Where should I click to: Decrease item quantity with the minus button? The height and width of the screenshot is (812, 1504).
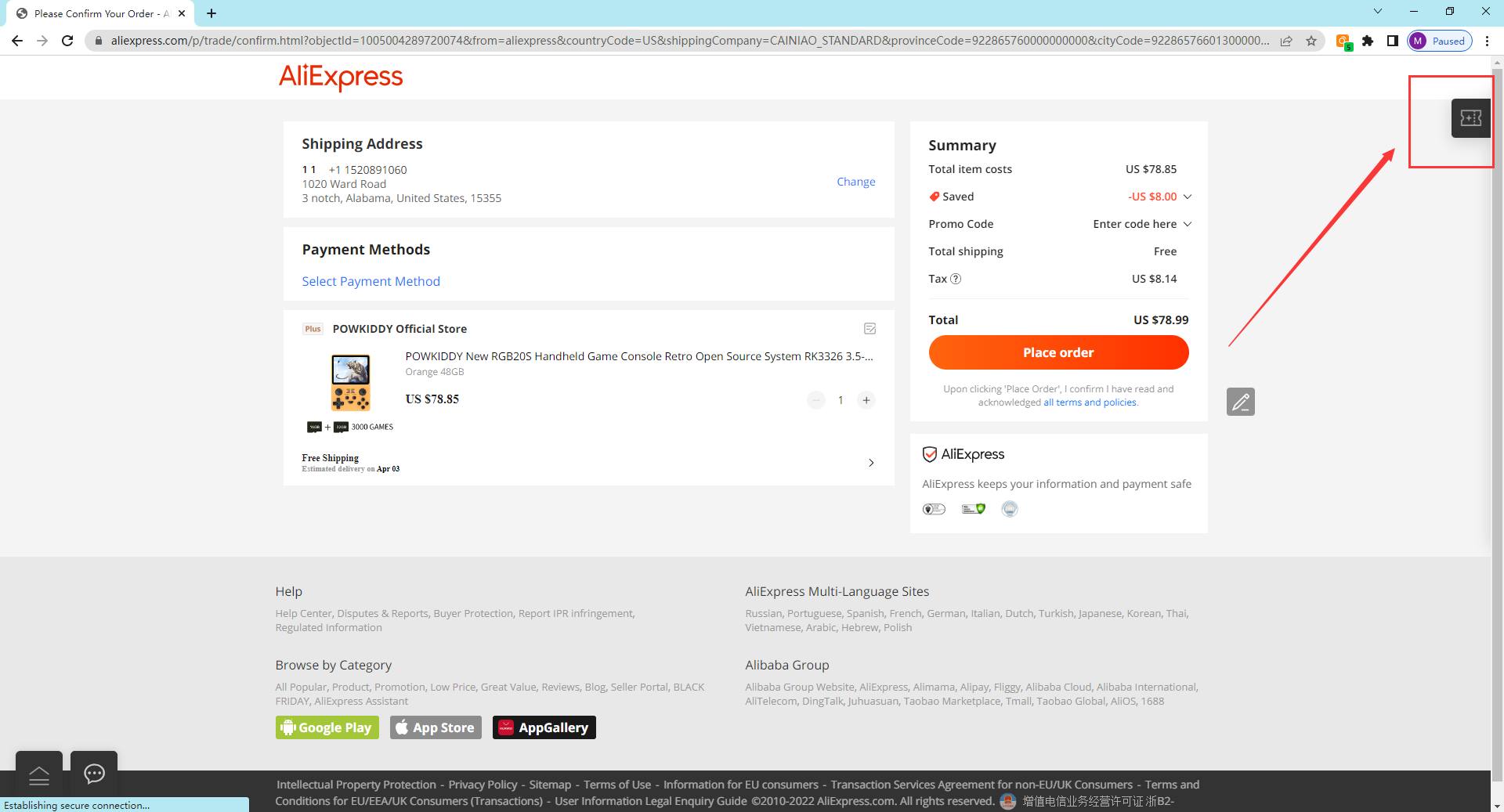816,400
